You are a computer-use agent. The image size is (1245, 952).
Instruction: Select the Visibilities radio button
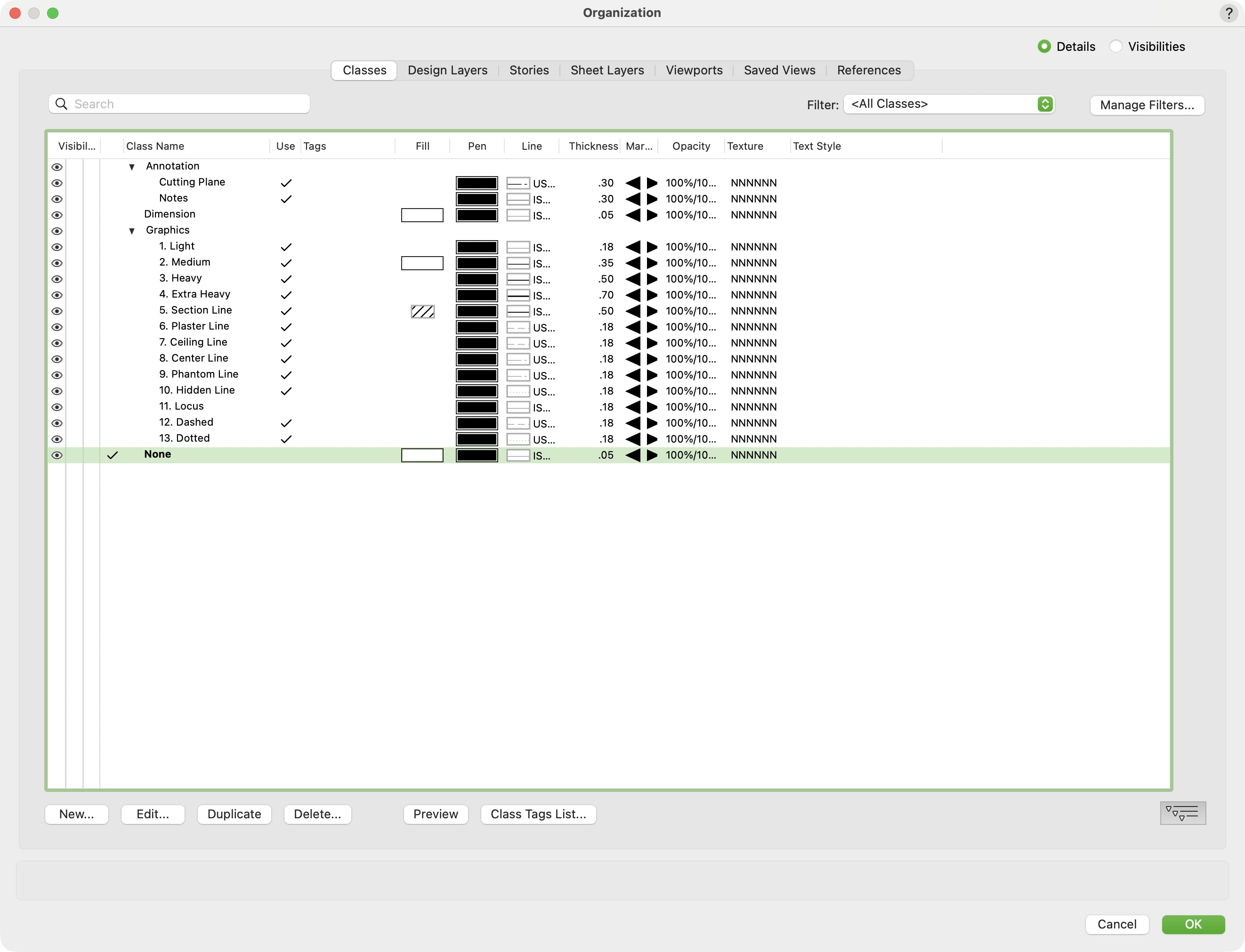pyautogui.click(x=1115, y=47)
